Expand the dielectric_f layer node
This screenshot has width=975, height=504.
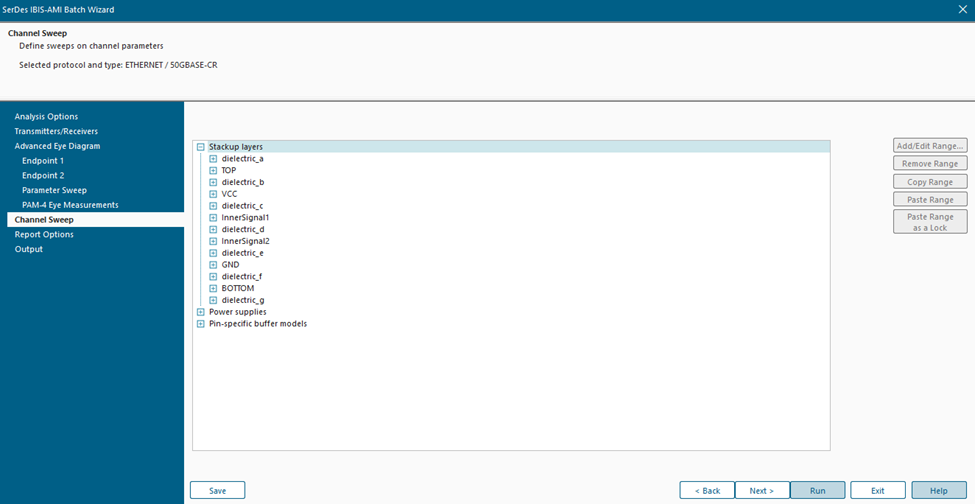coord(213,277)
